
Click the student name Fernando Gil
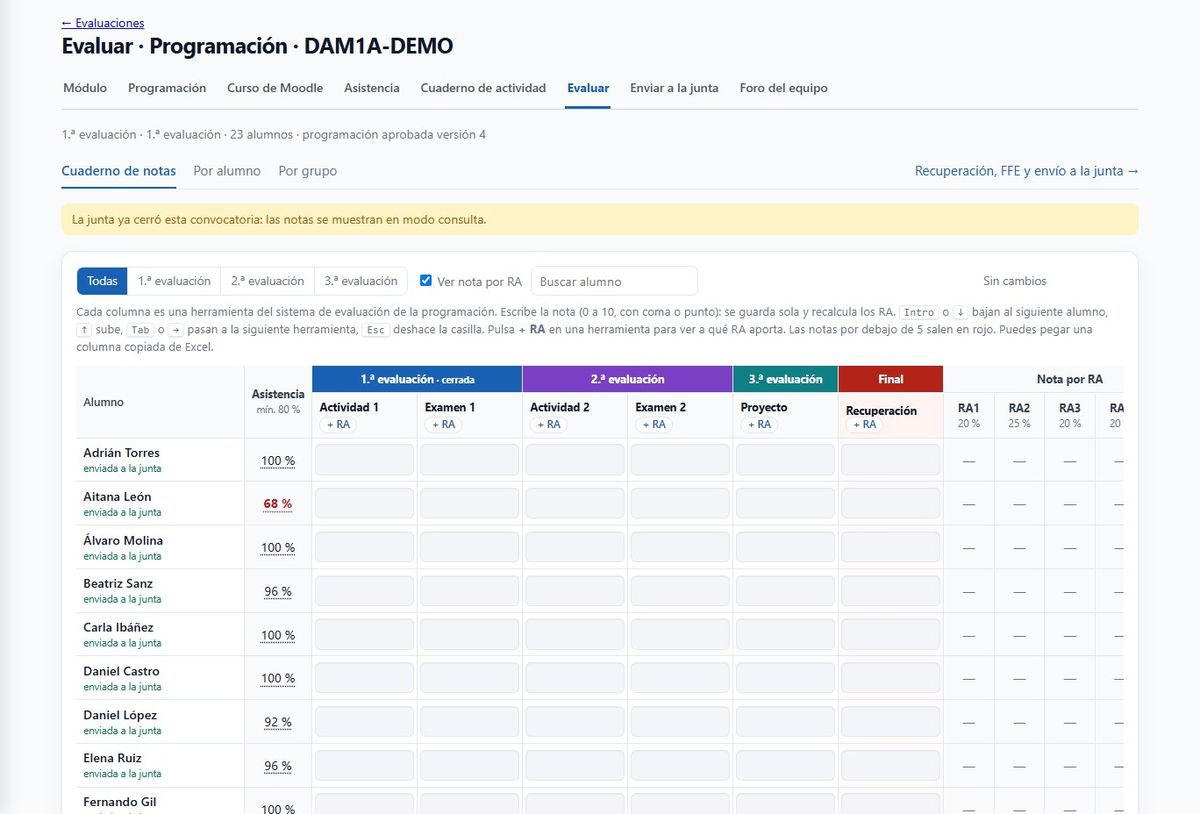[x=119, y=802]
